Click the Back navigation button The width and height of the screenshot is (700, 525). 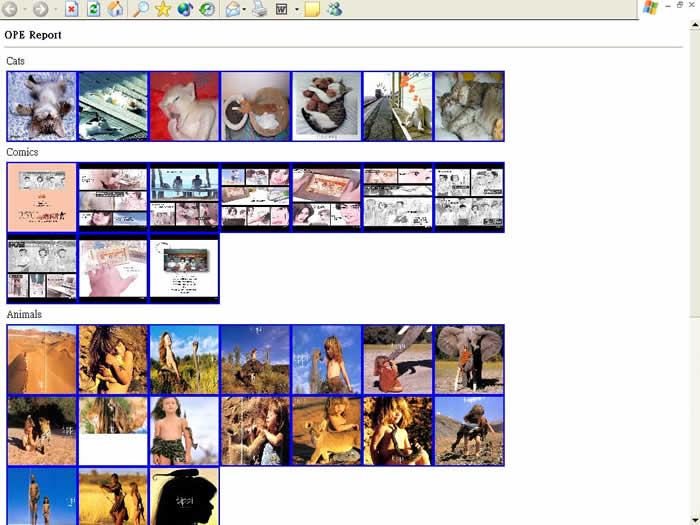click(x=10, y=9)
